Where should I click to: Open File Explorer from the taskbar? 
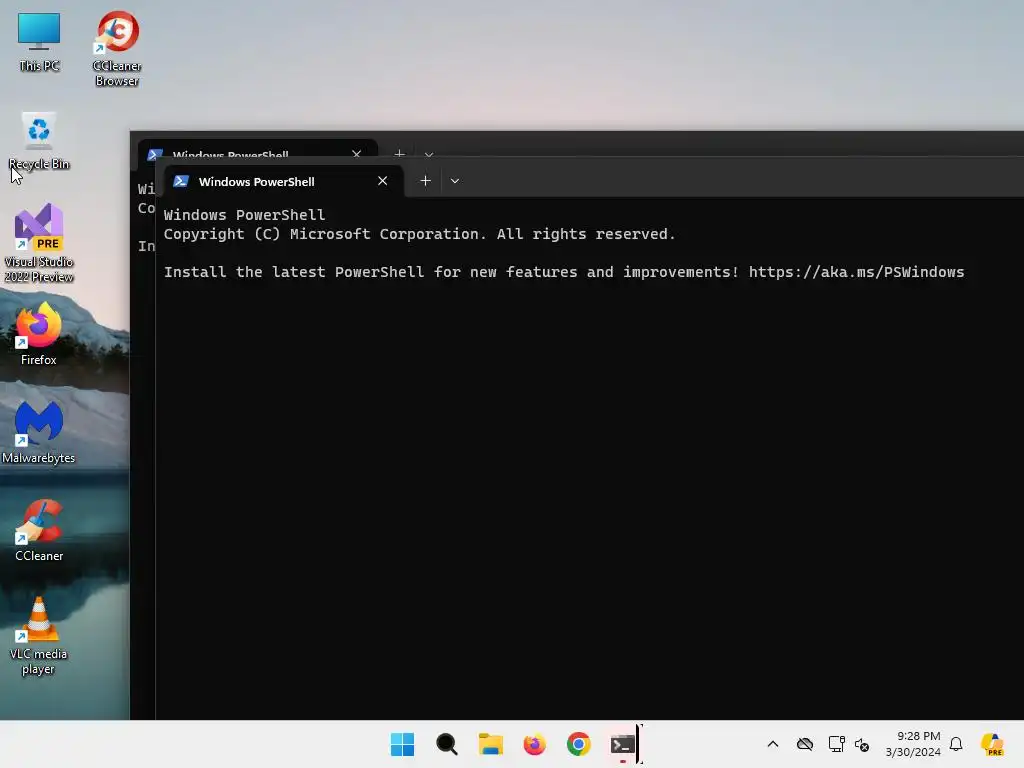pyautogui.click(x=490, y=744)
